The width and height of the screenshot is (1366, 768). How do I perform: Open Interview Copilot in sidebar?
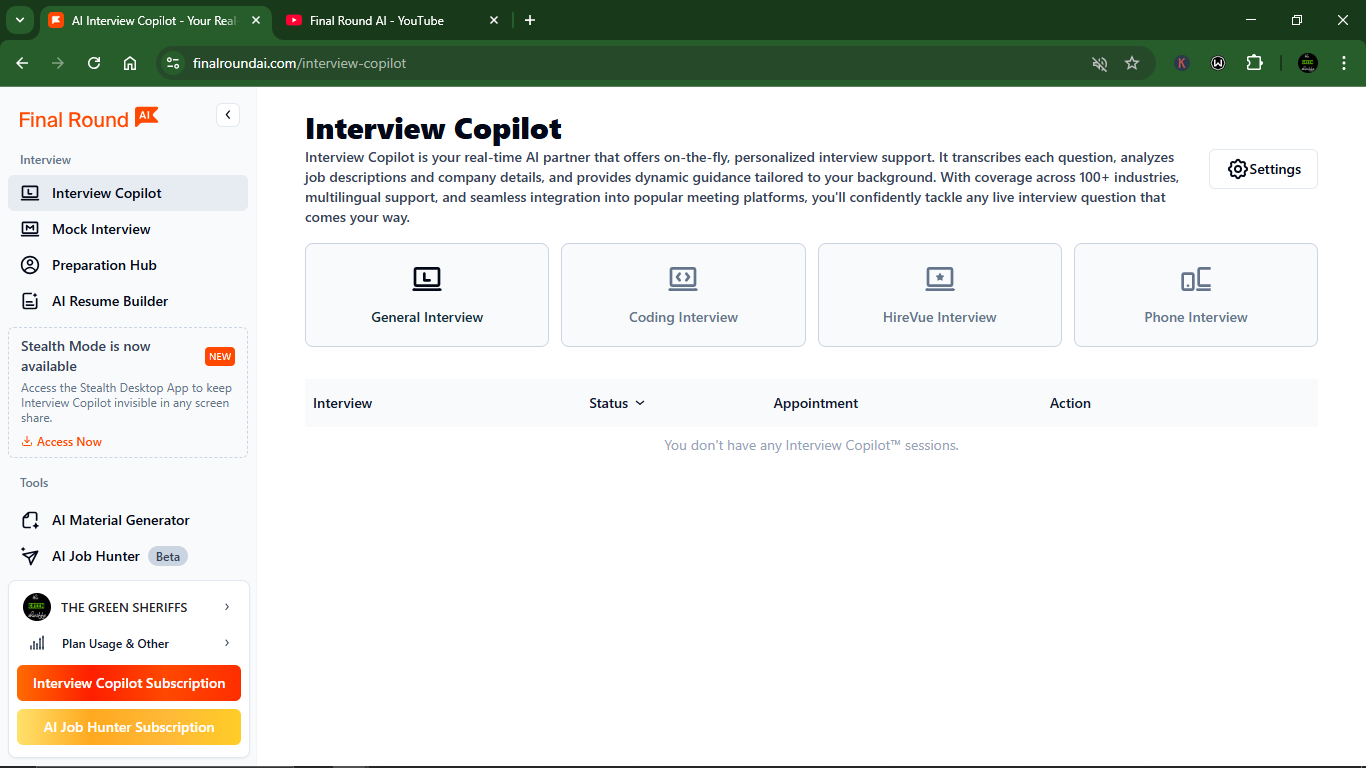coord(128,193)
